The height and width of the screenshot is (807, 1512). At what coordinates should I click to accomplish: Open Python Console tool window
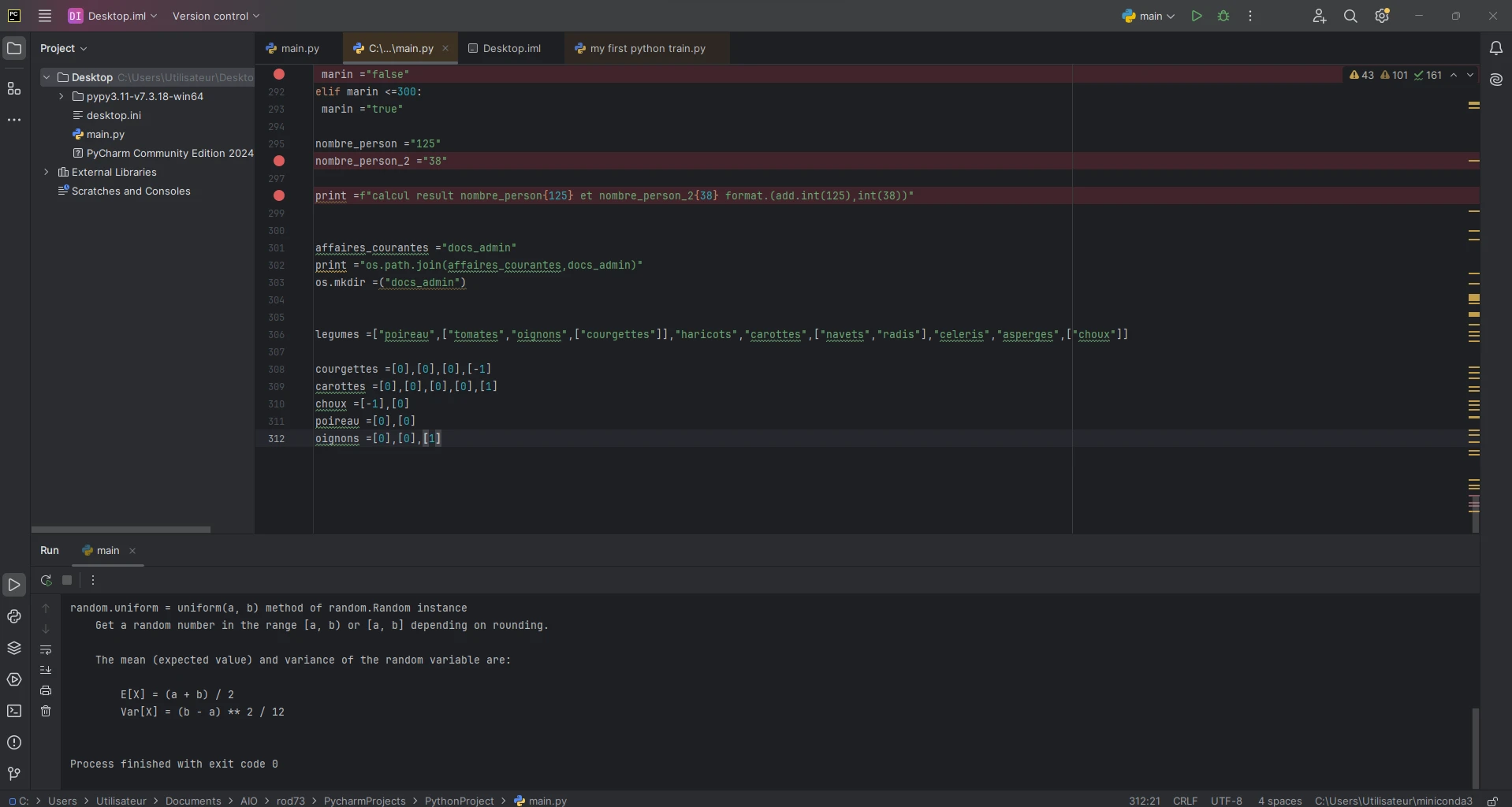(14, 616)
